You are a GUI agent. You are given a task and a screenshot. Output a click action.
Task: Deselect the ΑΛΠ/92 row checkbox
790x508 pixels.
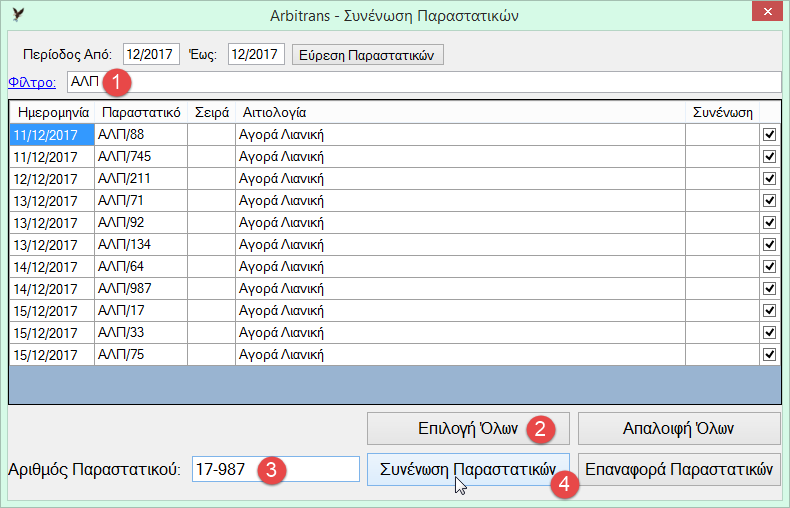769,222
